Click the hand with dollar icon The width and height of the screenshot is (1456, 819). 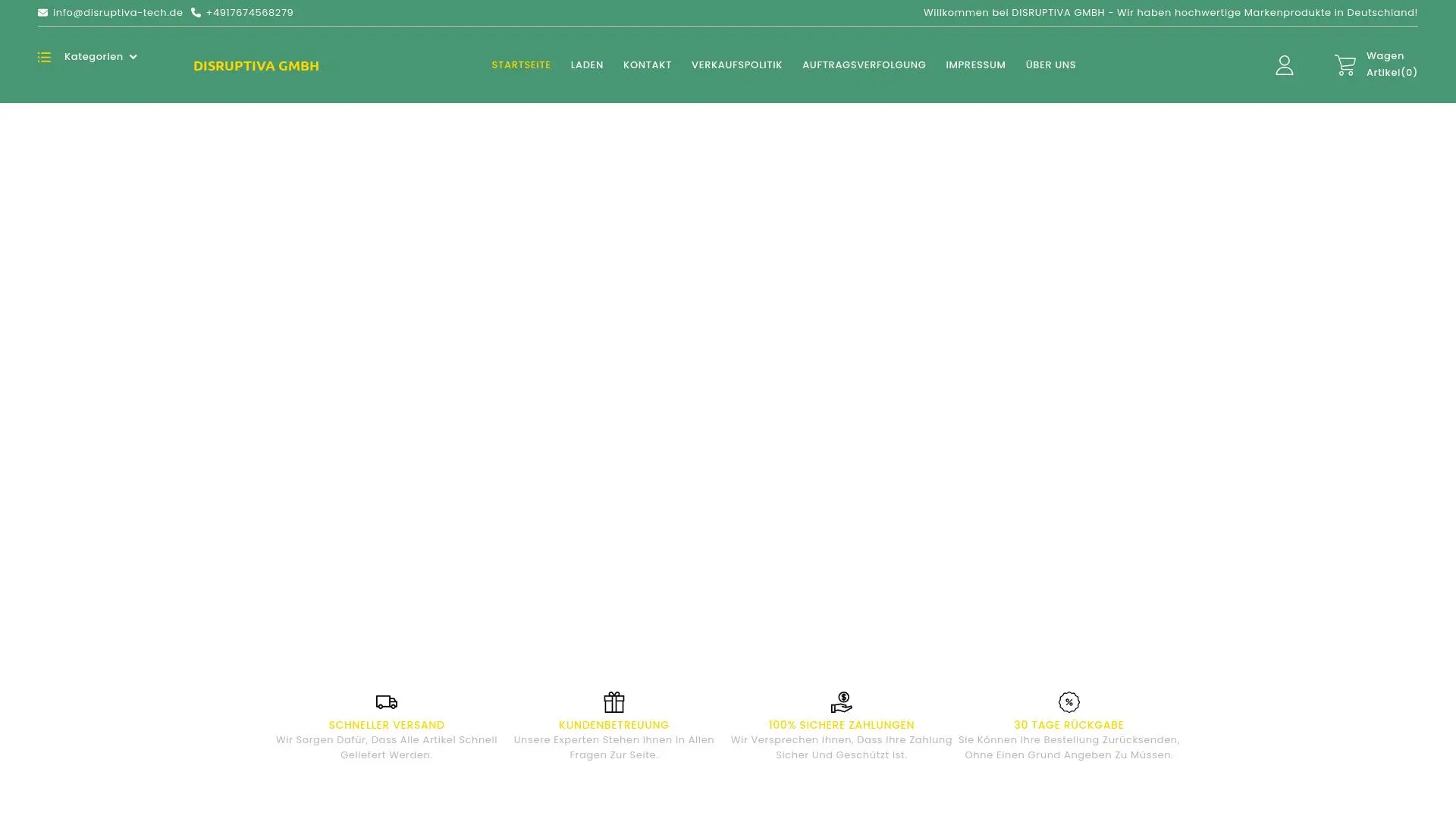(x=841, y=702)
